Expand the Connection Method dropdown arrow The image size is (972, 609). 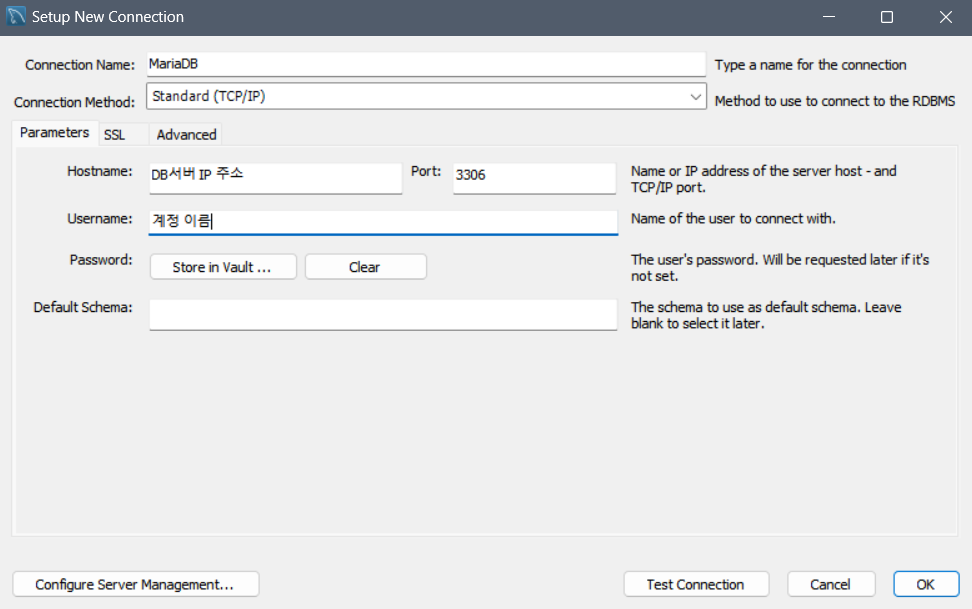click(695, 97)
